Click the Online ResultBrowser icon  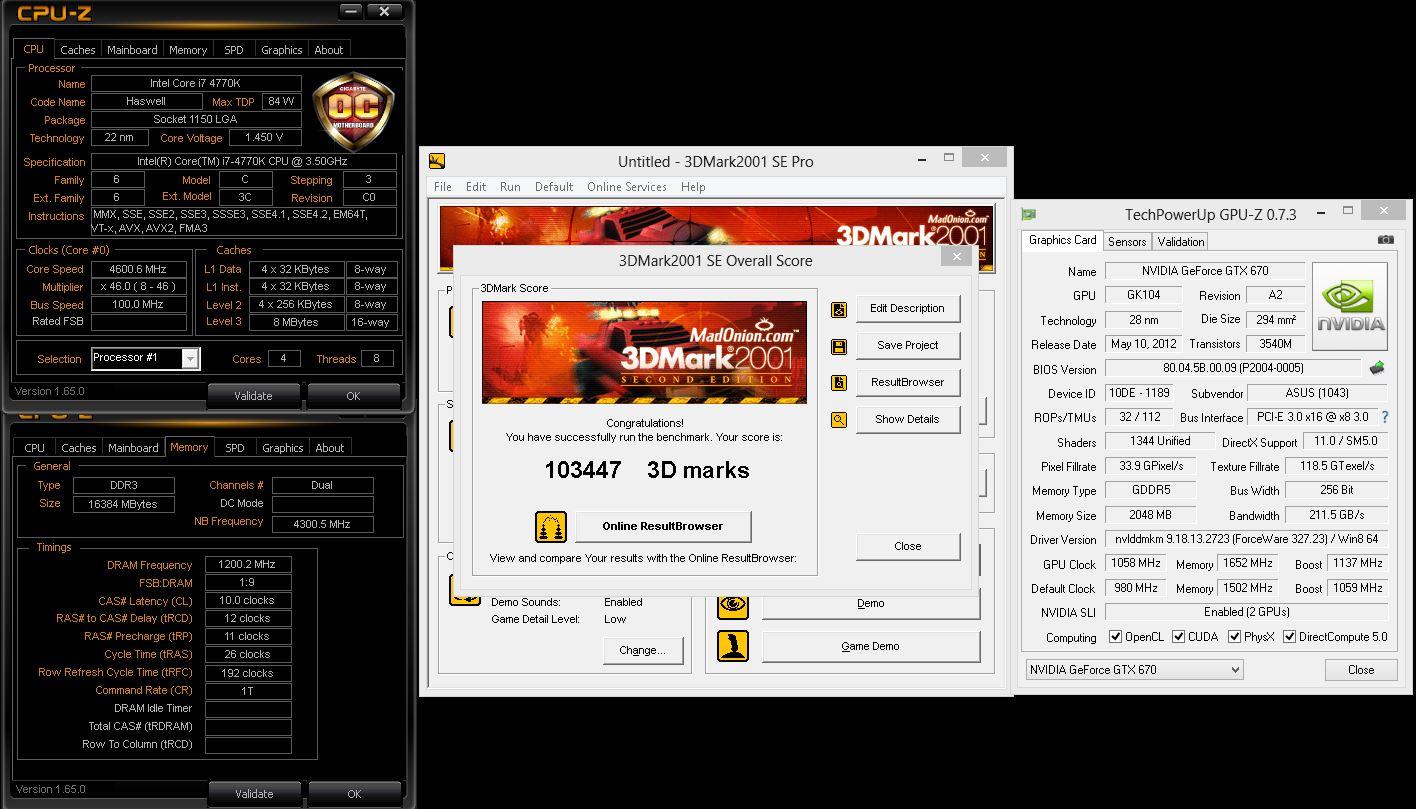tap(551, 526)
